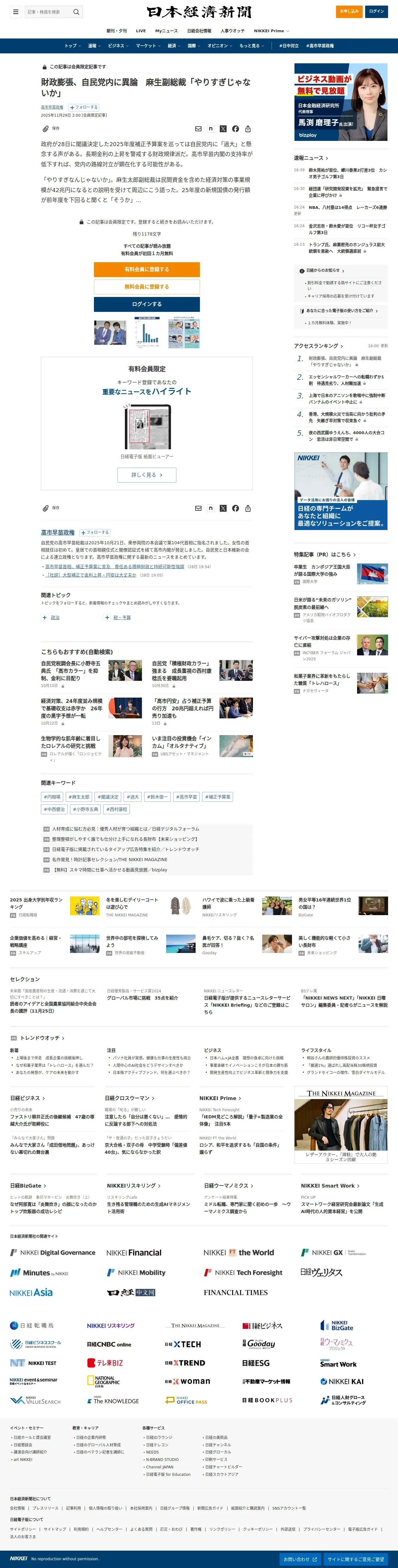The height and width of the screenshot is (1568, 398).
Task: Open NIKKEI Tech Foresight logo
Action: tap(243, 1272)
